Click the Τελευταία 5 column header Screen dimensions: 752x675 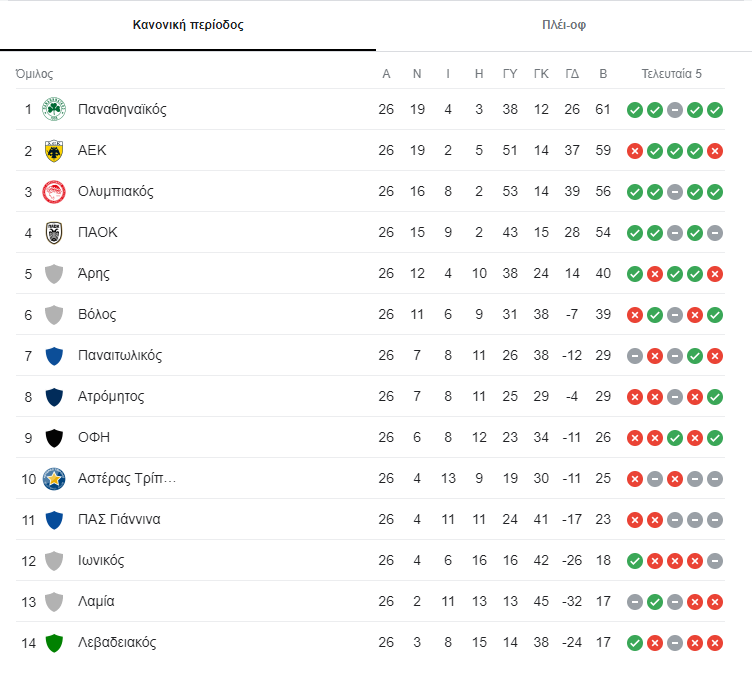point(671,74)
